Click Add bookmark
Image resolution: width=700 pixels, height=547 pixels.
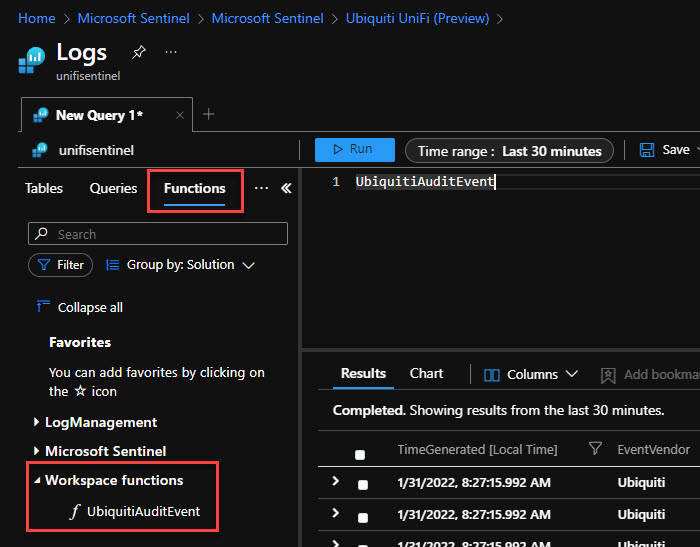(x=650, y=375)
